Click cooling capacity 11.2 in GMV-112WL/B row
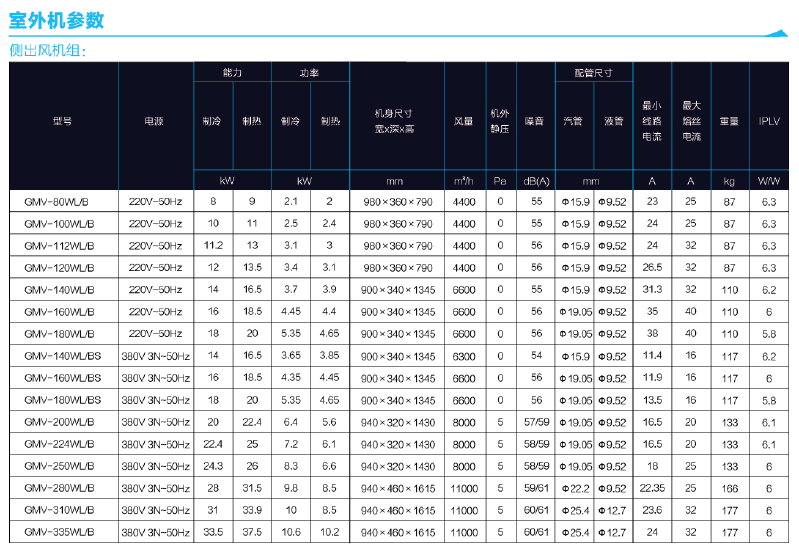This screenshot has width=799, height=555. click(213, 245)
